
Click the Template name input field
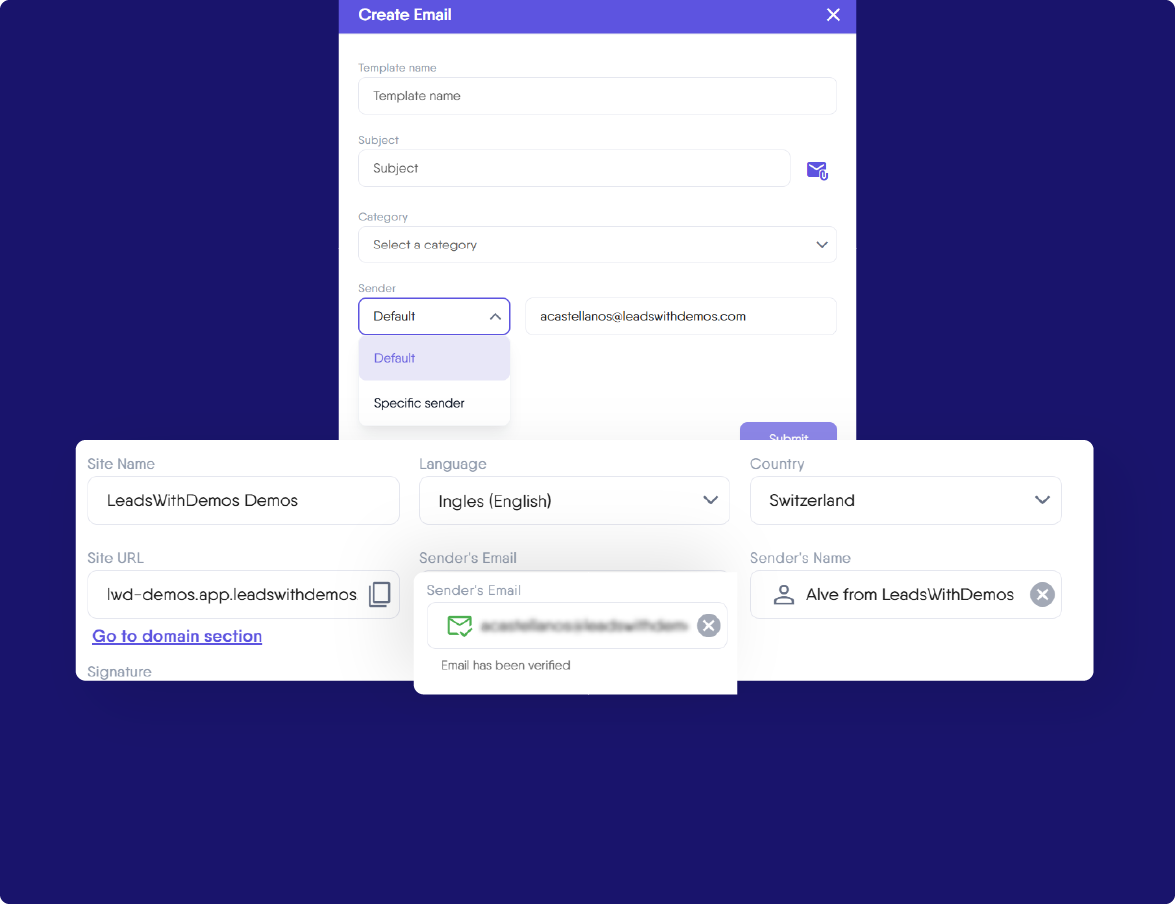point(597,96)
